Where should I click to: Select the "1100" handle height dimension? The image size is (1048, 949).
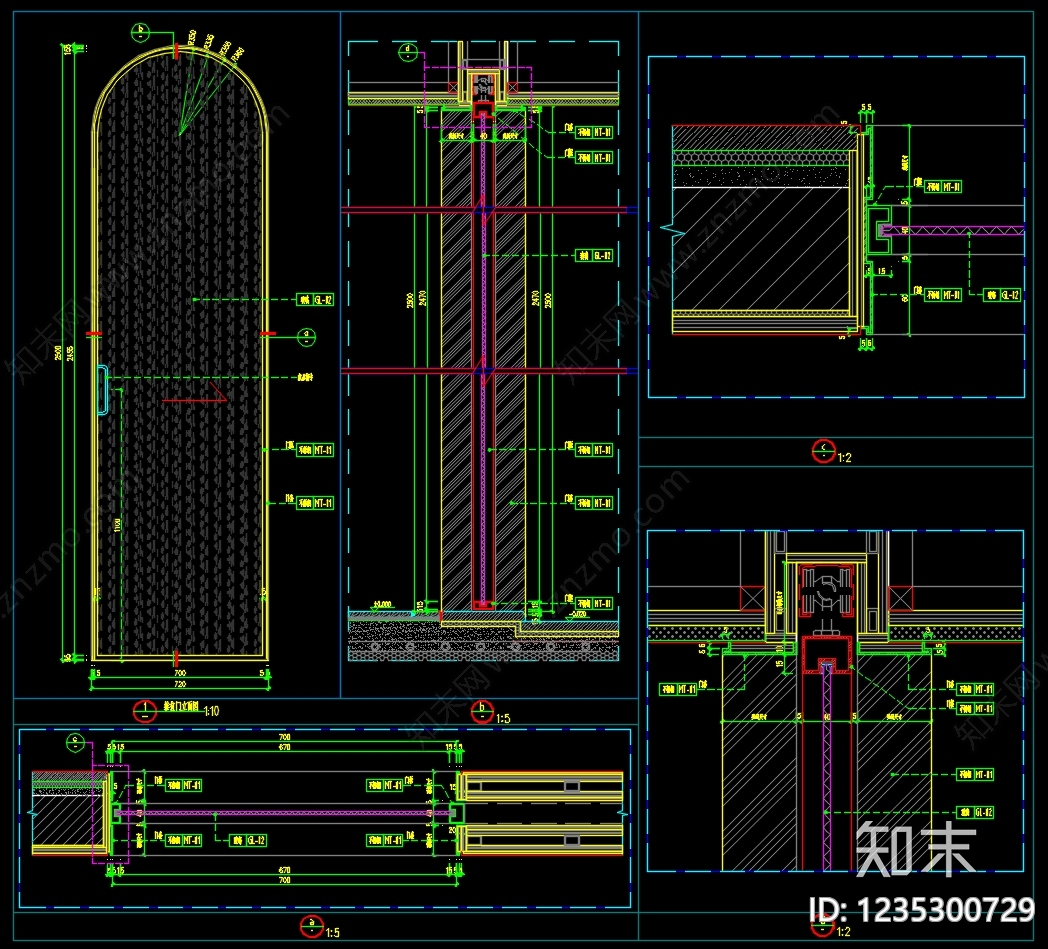pyautogui.click(x=118, y=525)
